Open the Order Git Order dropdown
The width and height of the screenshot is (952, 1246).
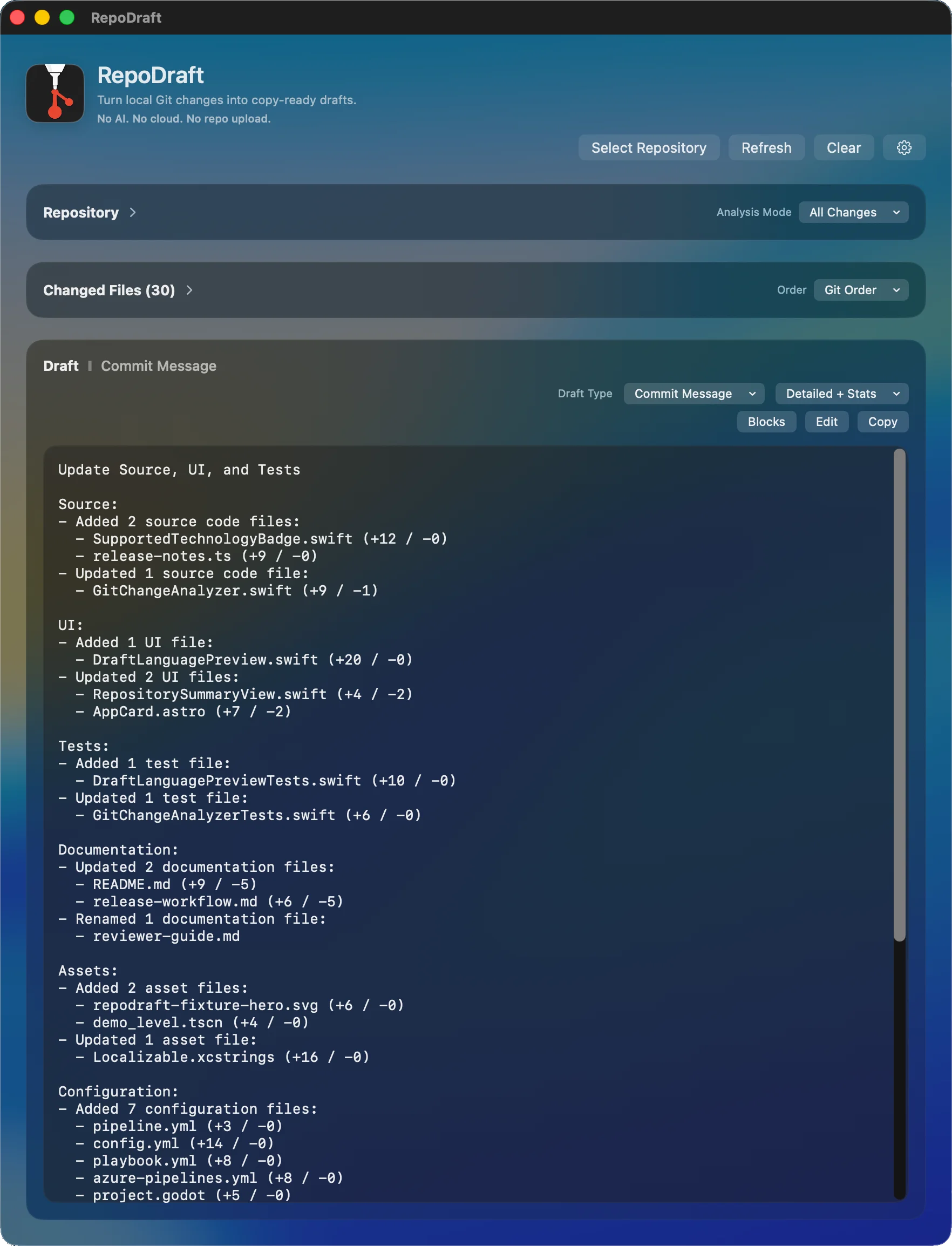click(x=861, y=290)
